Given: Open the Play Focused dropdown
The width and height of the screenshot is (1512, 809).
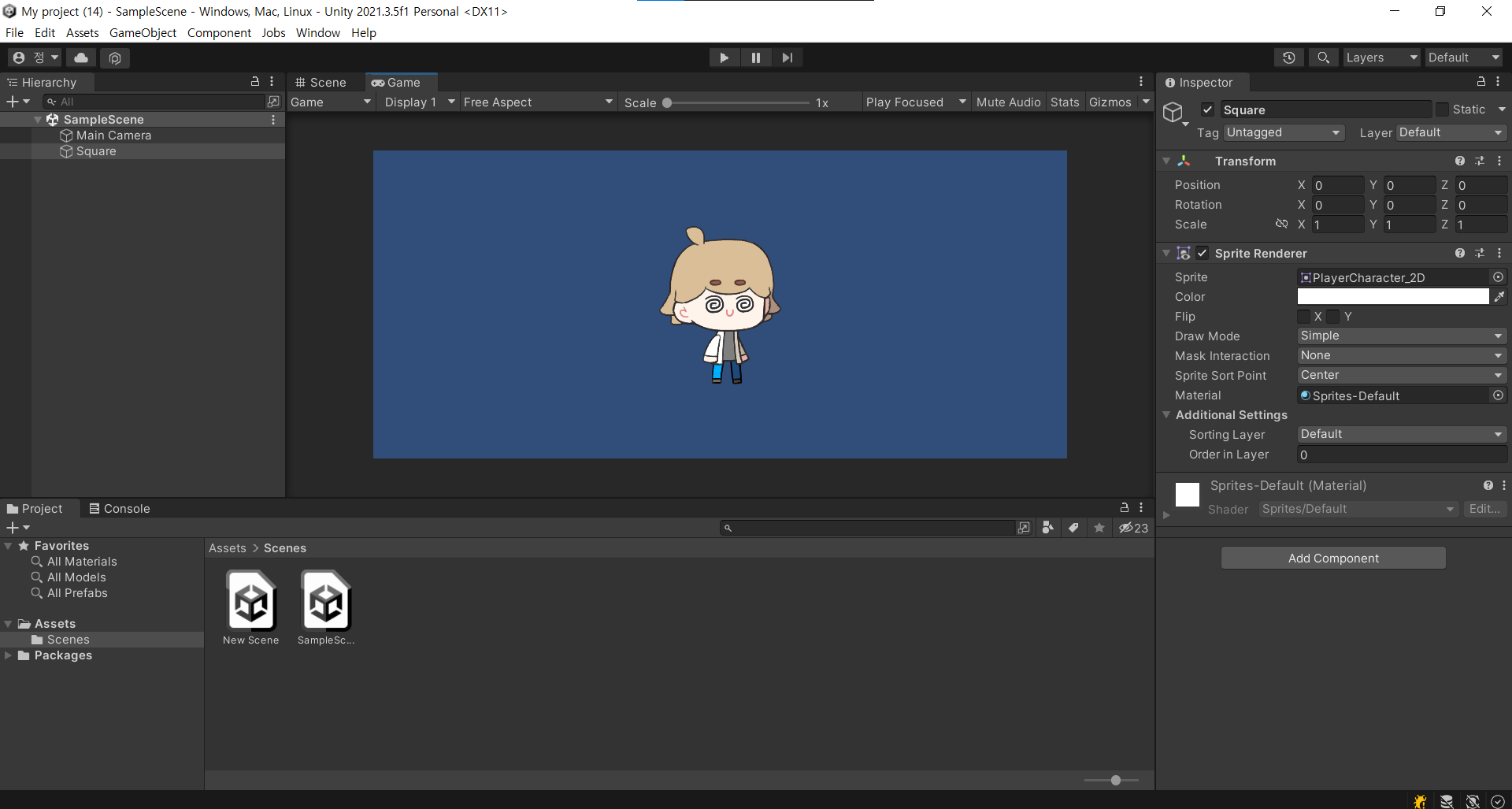Looking at the screenshot, I should click(915, 102).
